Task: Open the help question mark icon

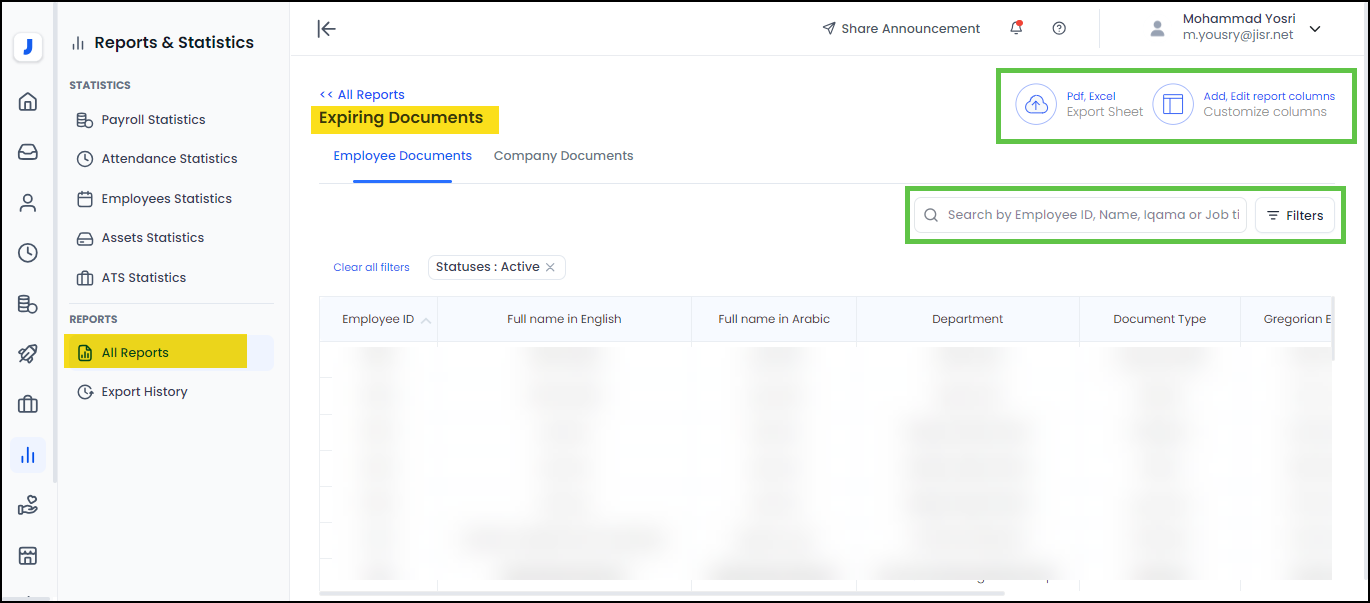Action: [x=1059, y=28]
